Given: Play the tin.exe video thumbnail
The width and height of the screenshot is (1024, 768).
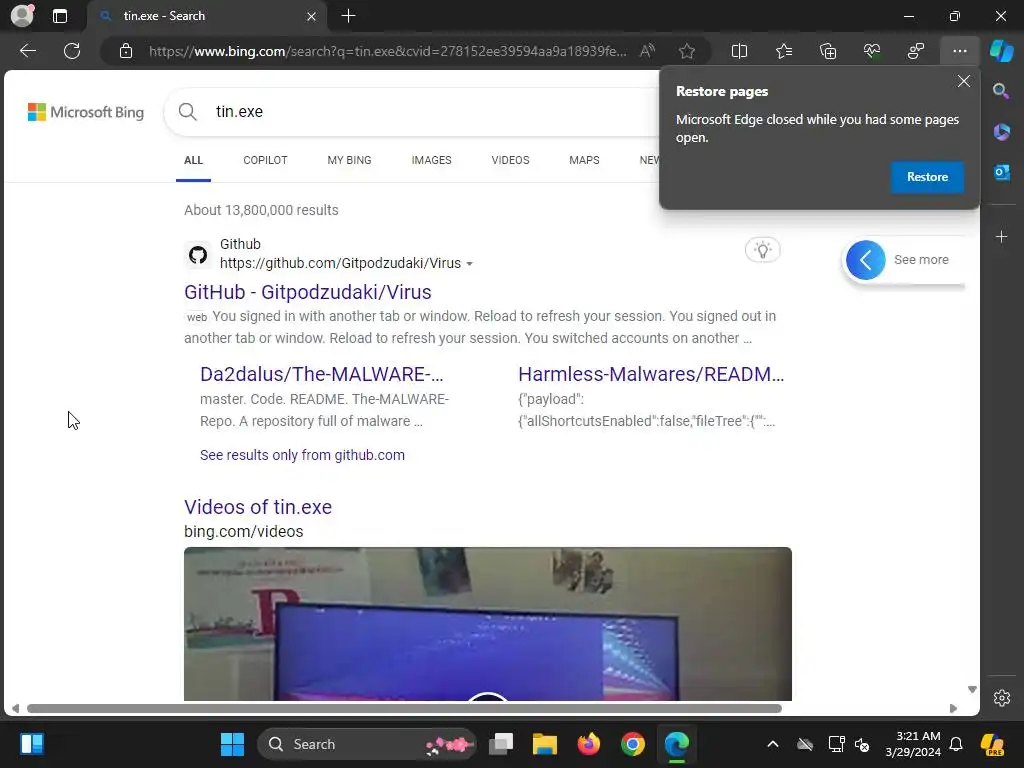Looking at the screenshot, I should tap(488, 624).
